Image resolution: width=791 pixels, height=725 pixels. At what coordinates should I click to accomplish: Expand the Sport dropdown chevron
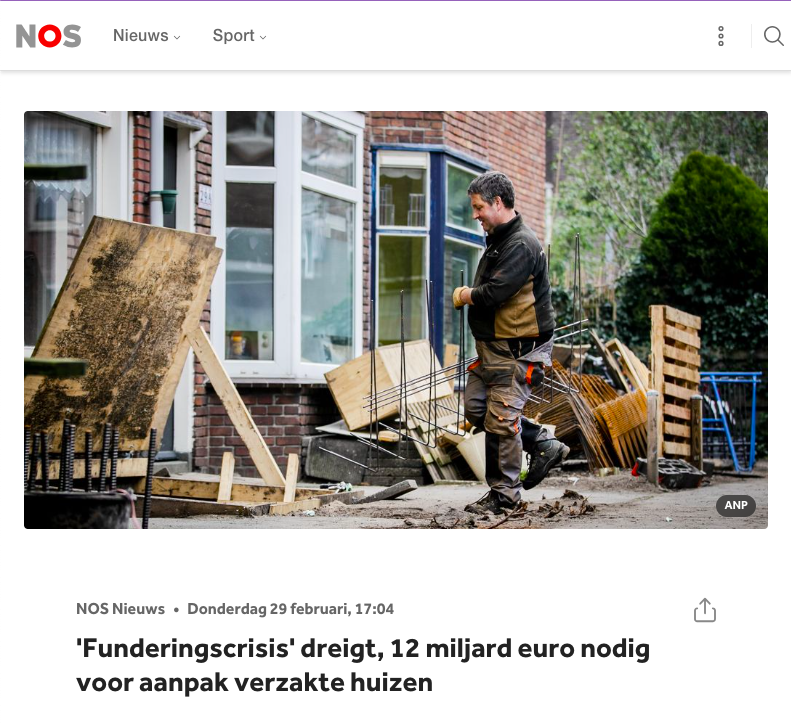click(263, 37)
